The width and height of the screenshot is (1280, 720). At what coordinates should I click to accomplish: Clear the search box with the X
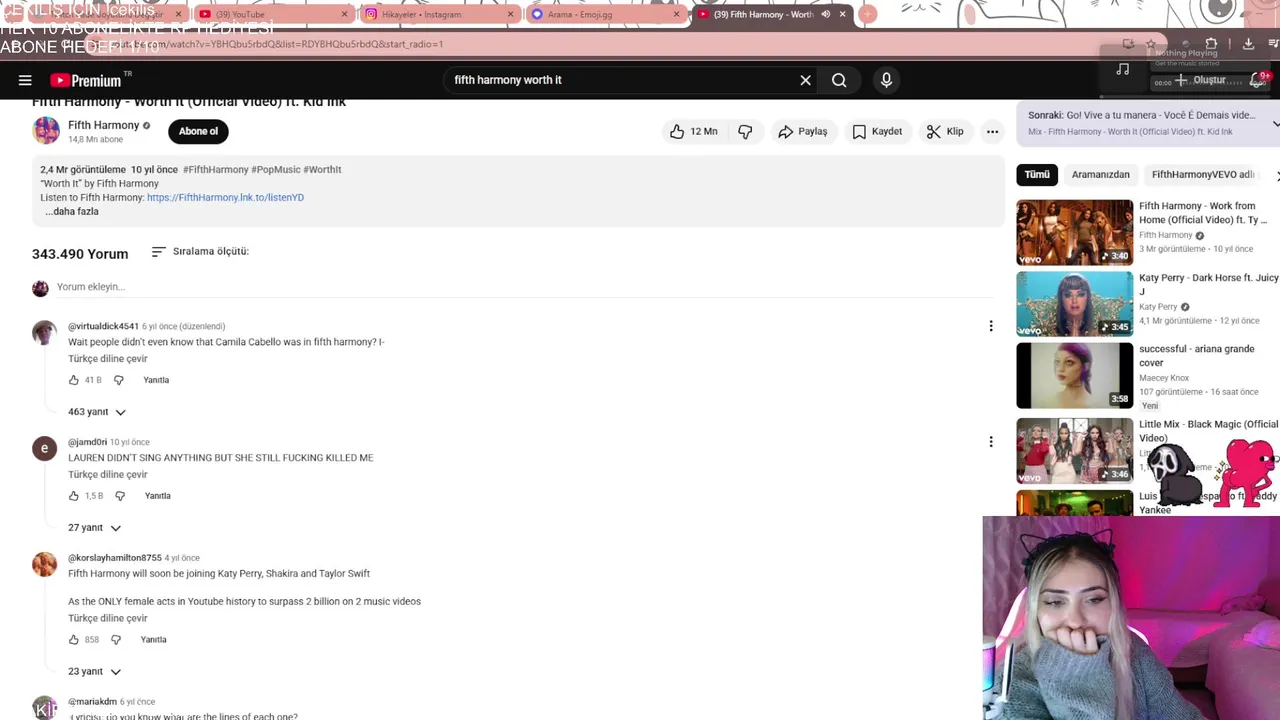[x=805, y=80]
